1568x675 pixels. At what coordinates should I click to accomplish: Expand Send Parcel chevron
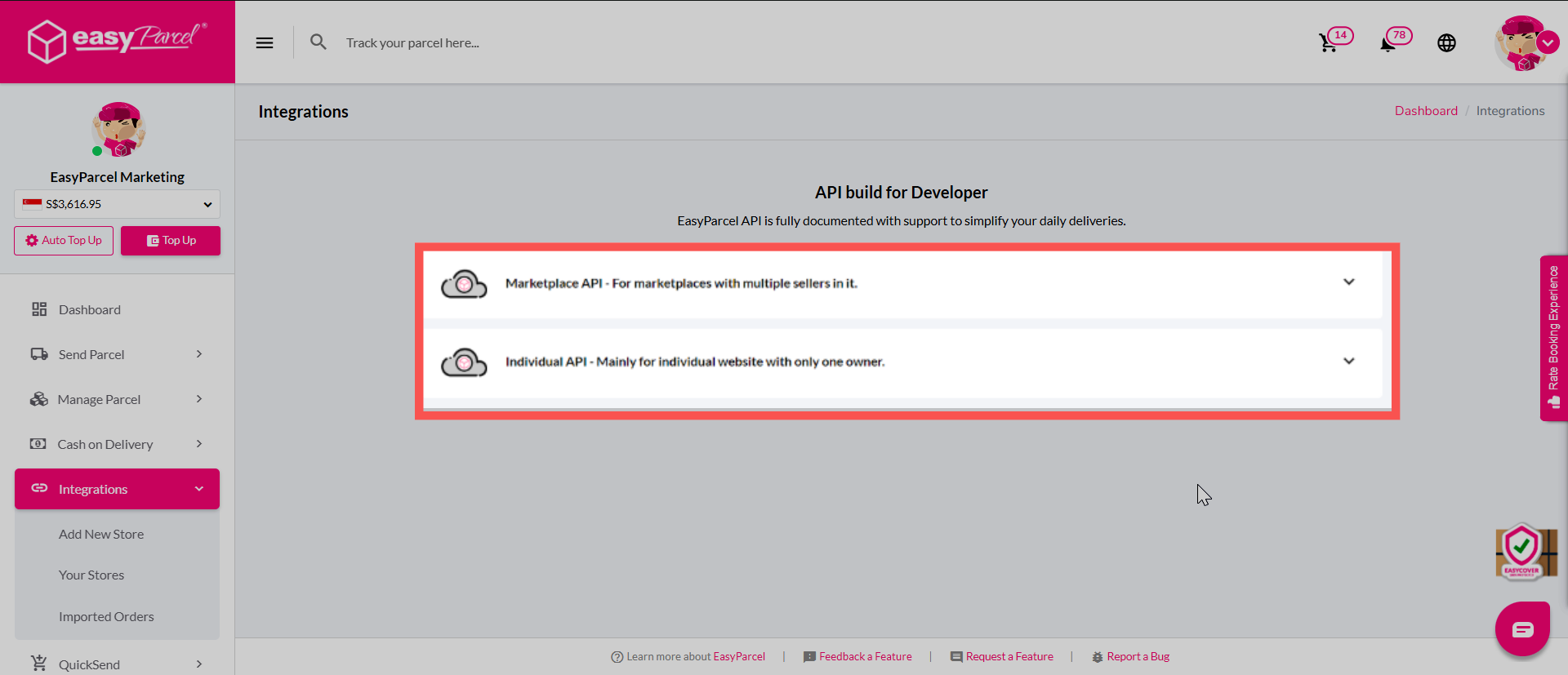pos(198,353)
